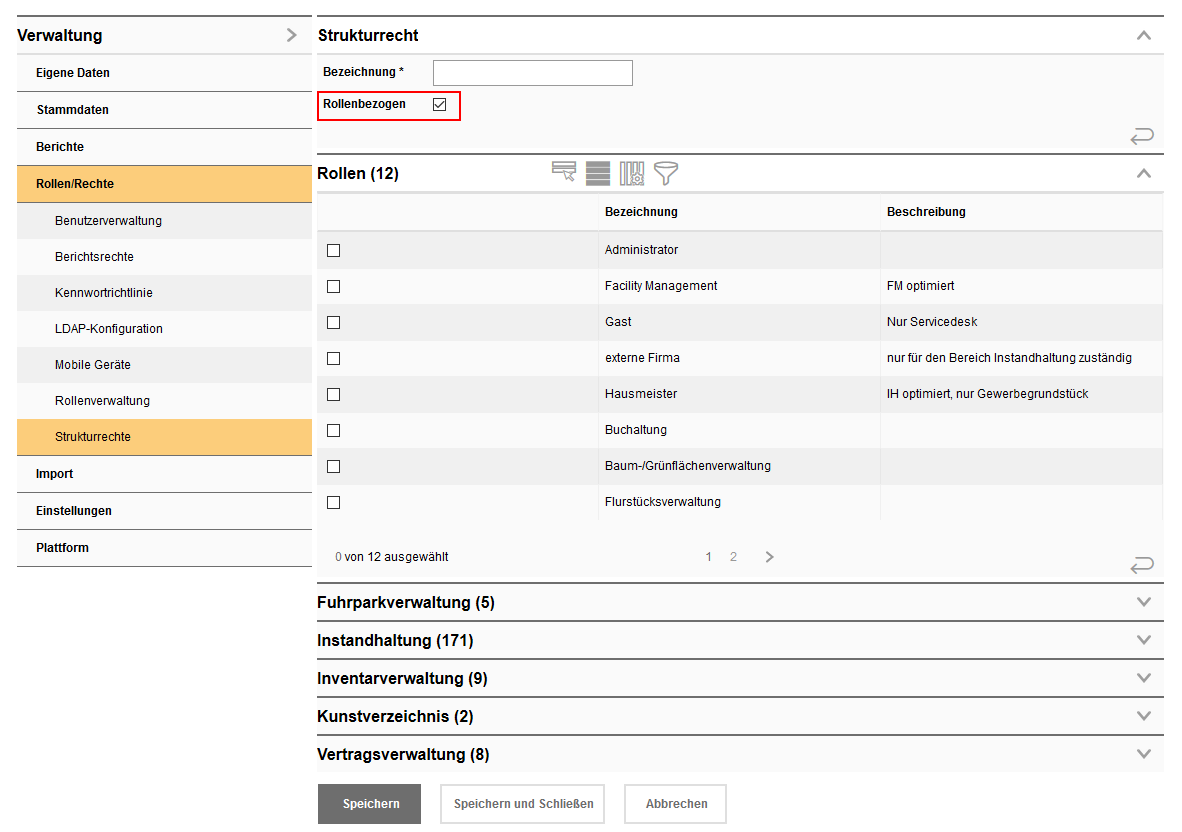Expand the Instandhaltung (171) section
This screenshot has width=1182, height=832.
coord(1144,640)
